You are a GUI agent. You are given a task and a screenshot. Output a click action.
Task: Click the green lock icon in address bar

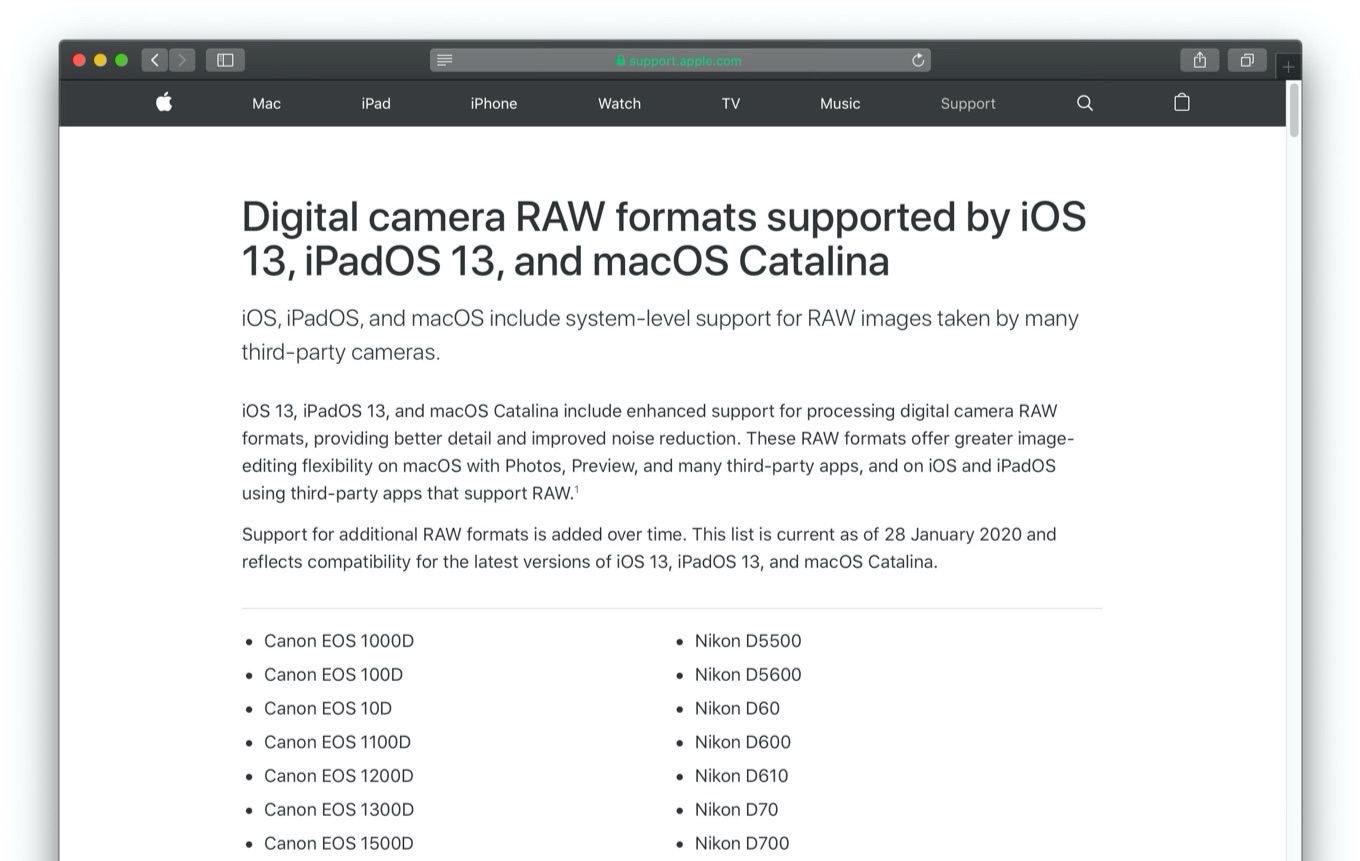click(x=621, y=60)
